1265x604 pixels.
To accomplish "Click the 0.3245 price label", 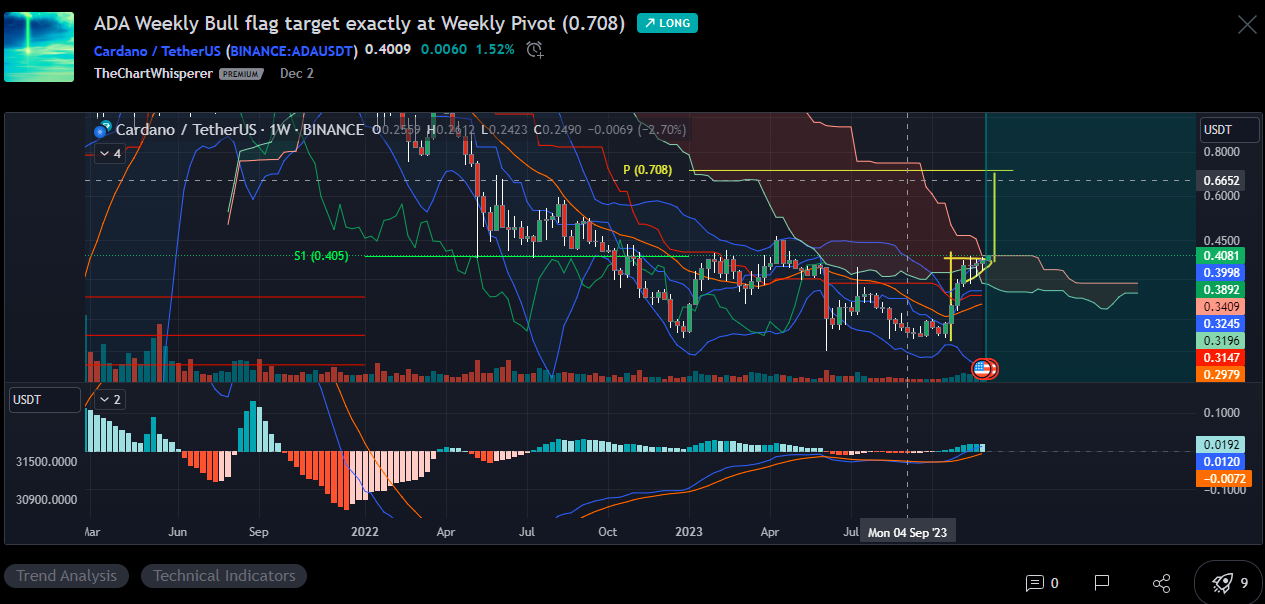I will coord(1221,324).
